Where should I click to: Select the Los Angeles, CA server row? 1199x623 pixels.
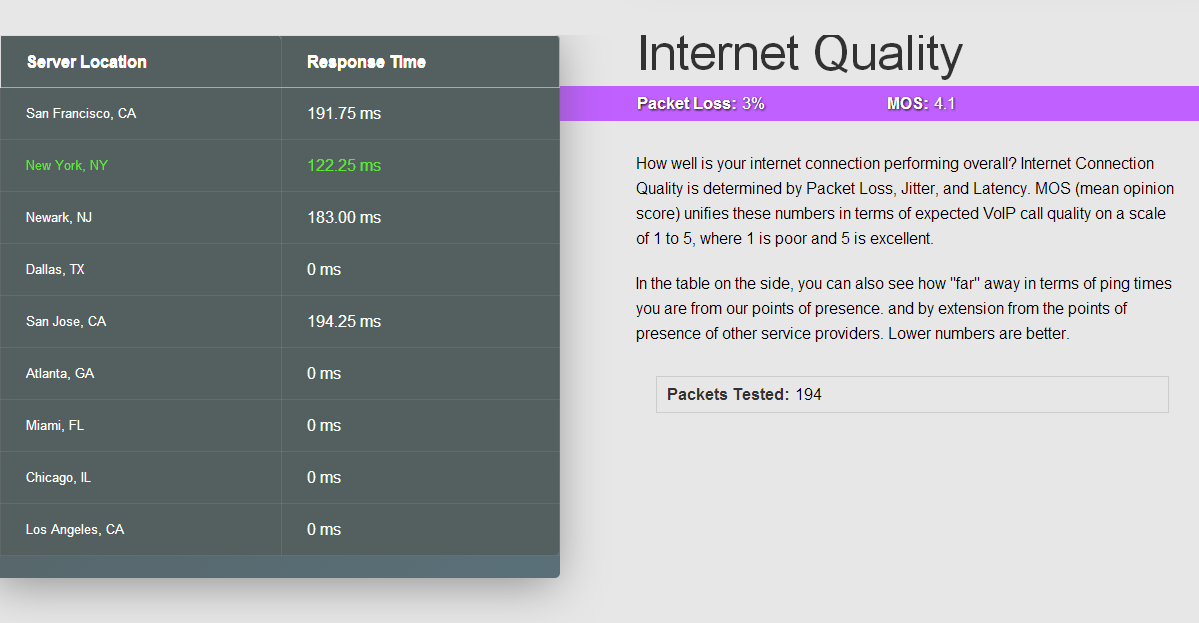tap(279, 529)
